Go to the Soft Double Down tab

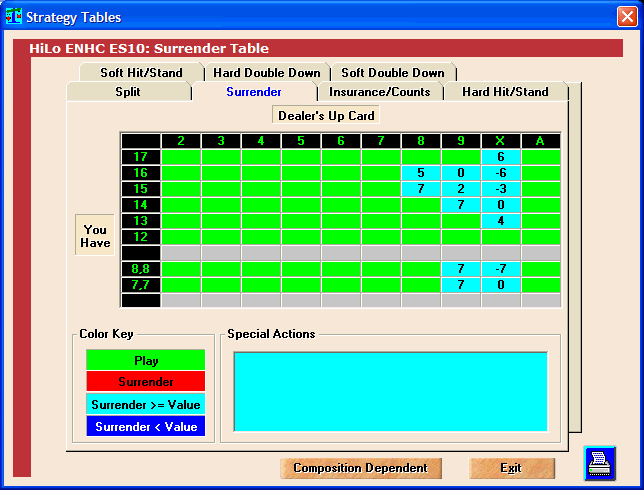393,73
